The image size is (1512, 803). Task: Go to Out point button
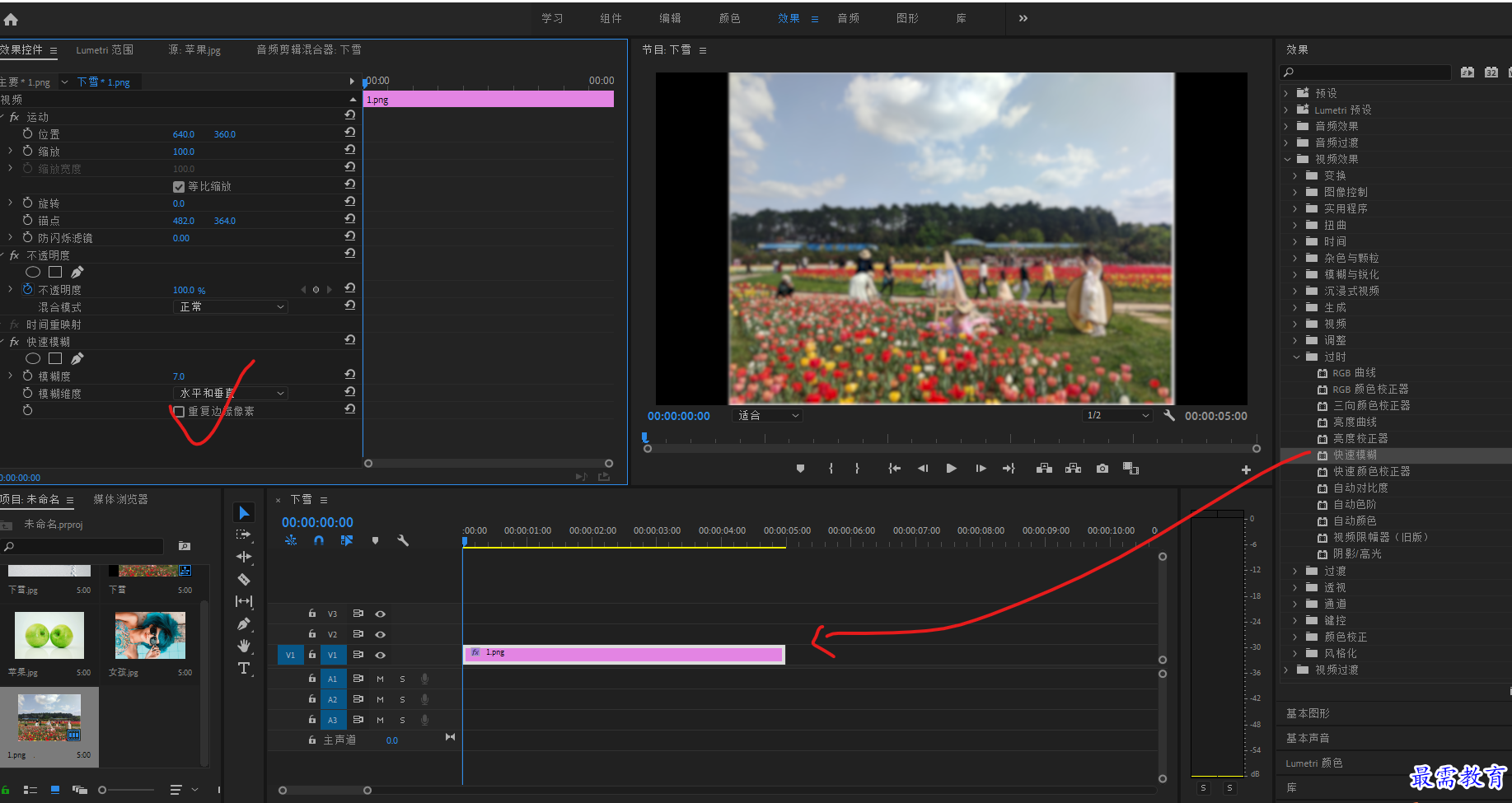(1009, 469)
